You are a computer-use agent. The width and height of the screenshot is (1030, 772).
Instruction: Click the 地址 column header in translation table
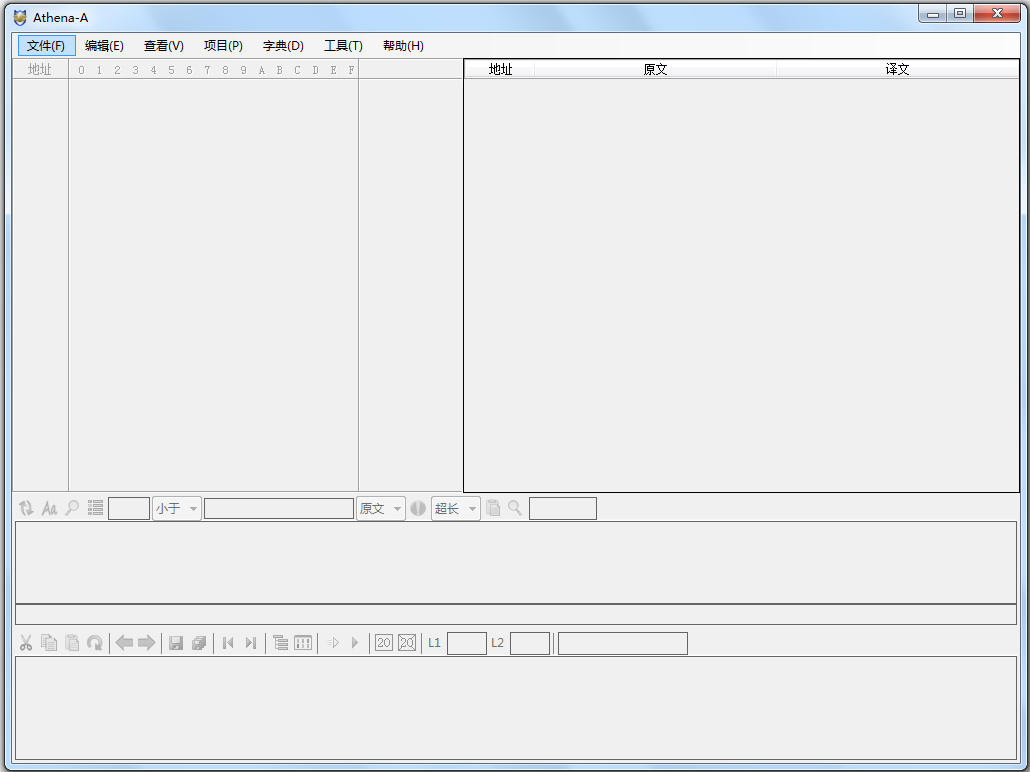500,69
